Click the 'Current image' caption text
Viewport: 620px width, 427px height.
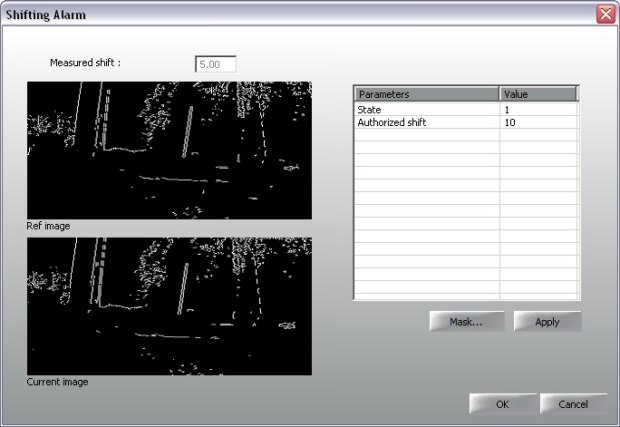(x=57, y=382)
